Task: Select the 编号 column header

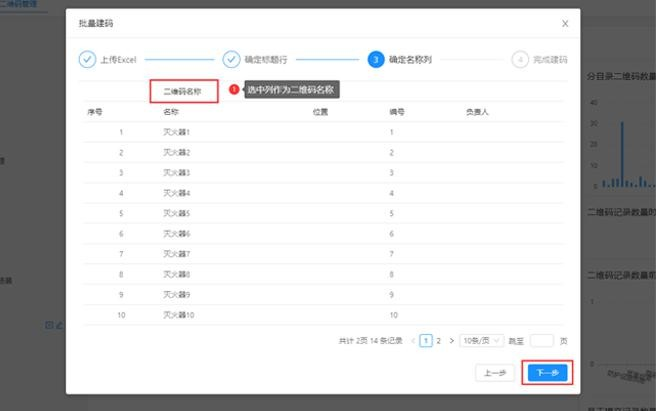Action: click(396, 112)
